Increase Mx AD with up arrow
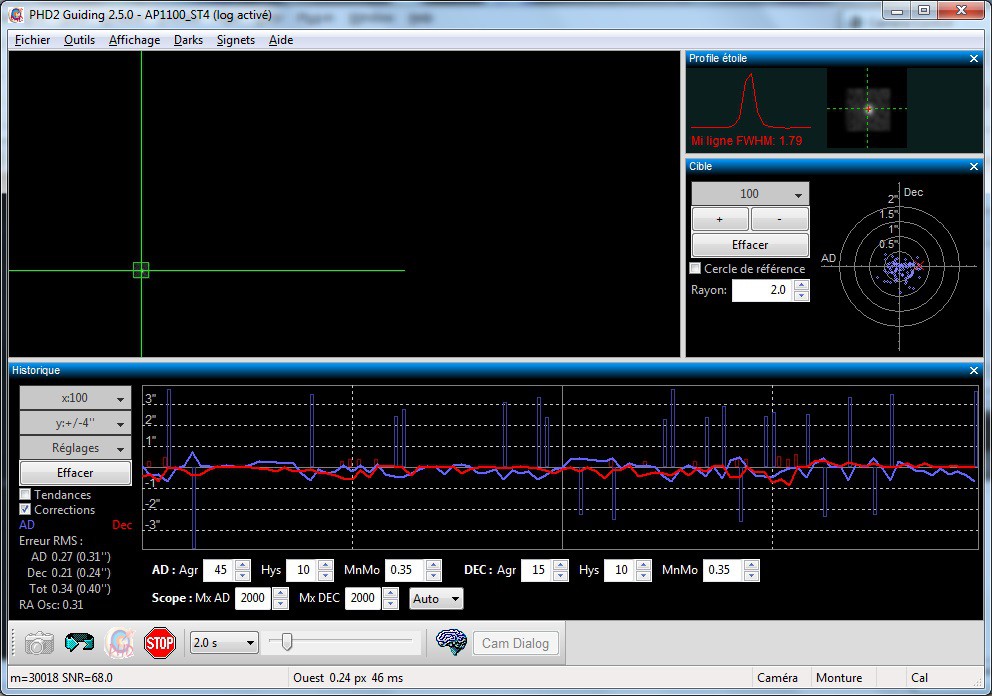This screenshot has height=696, width=992. click(281, 593)
